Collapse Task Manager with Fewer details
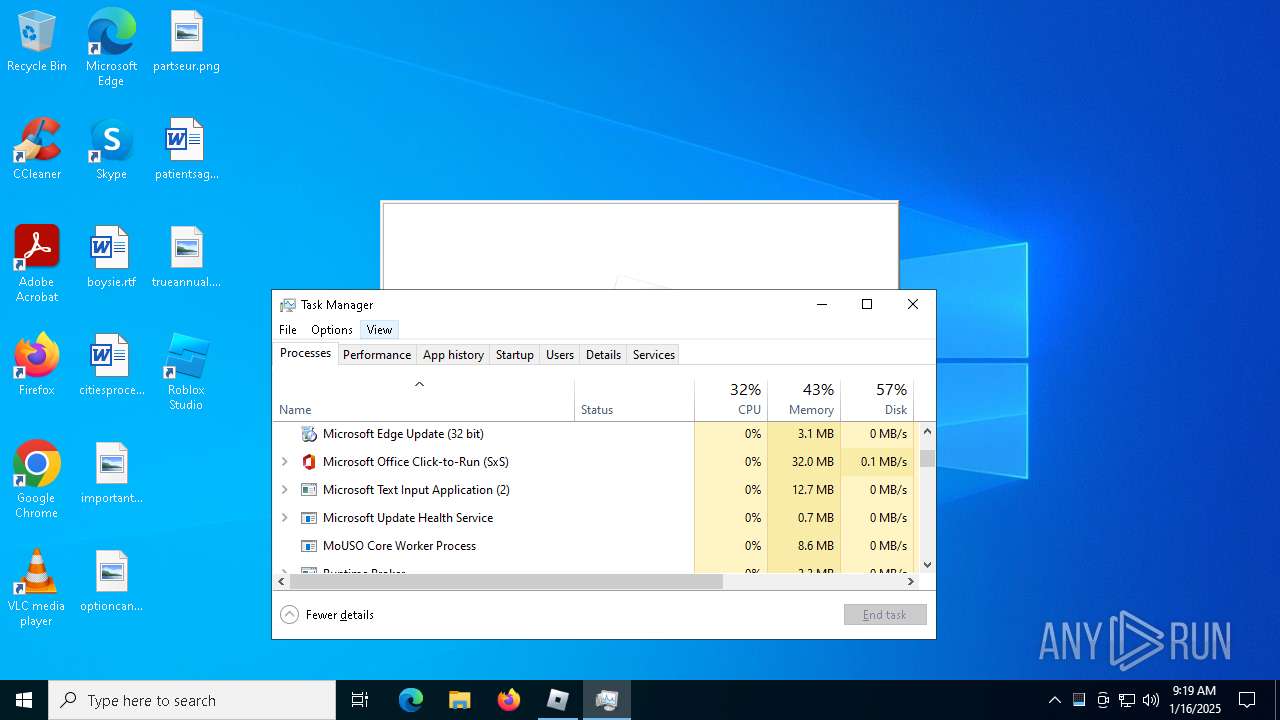The height and width of the screenshot is (720, 1280). pyautogui.click(x=327, y=615)
